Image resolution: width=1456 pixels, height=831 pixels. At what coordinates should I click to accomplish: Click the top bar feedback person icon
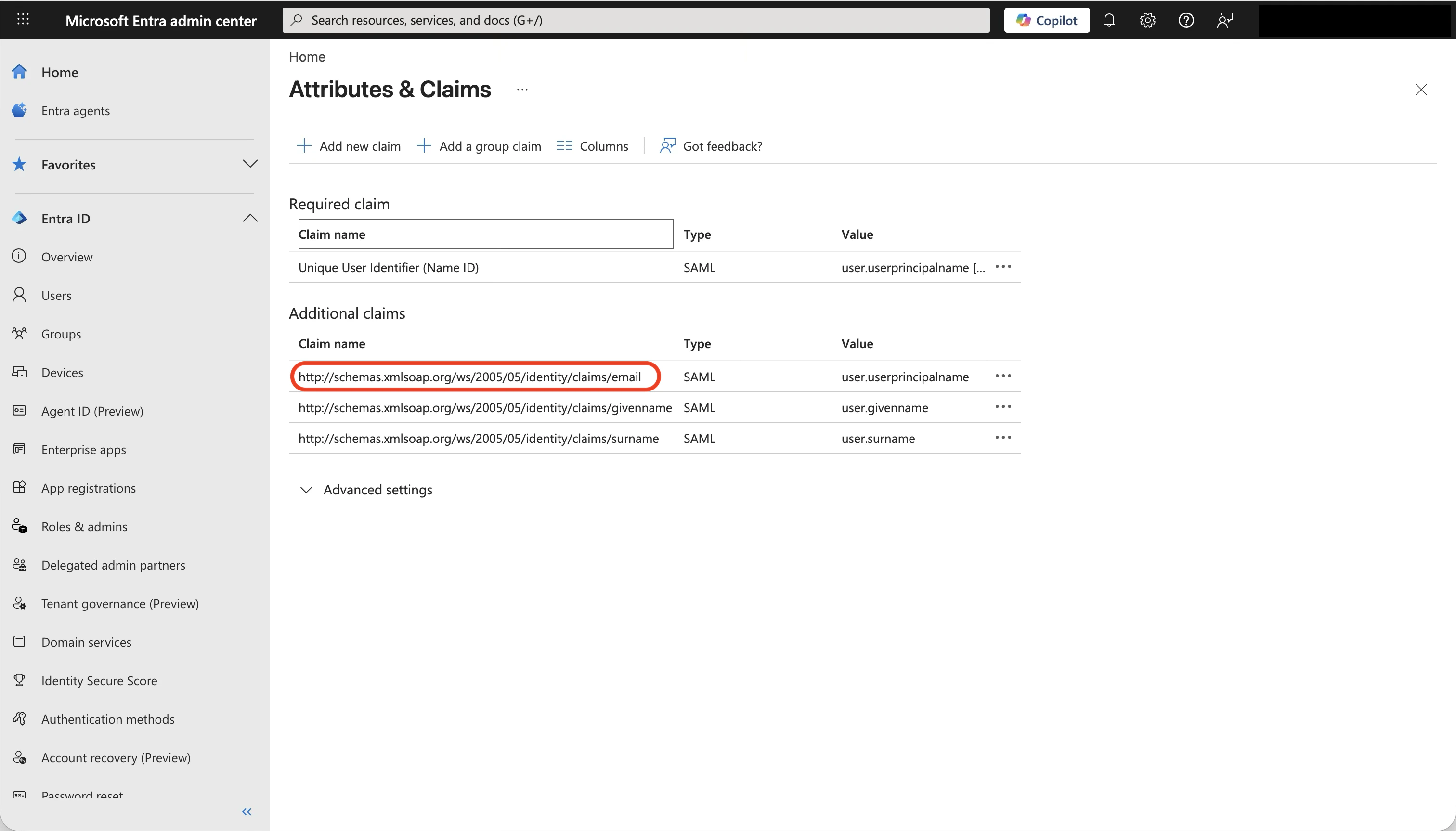point(1224,21)
